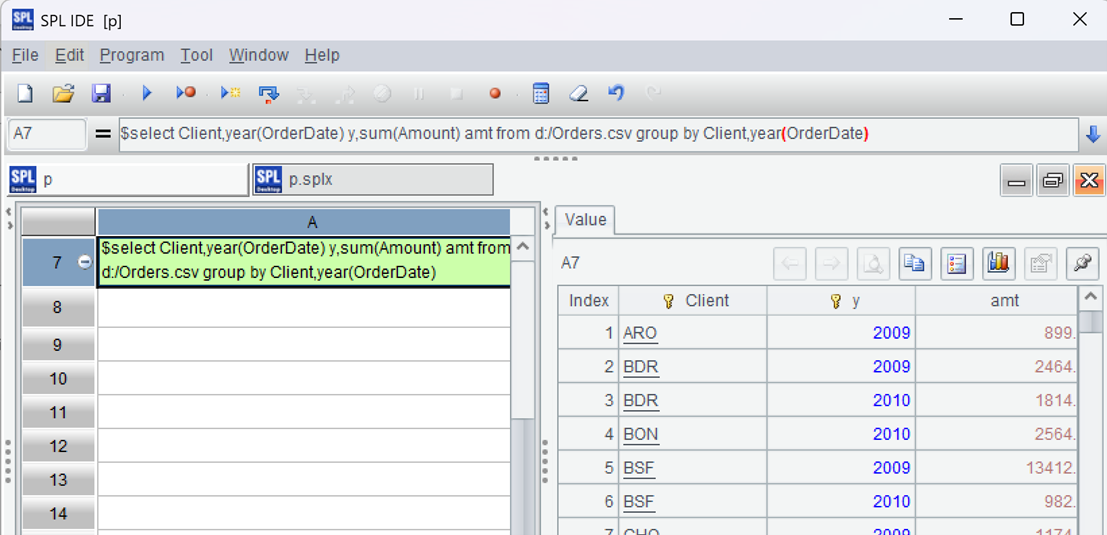The width and height of the screenshot is (1107, 535).
Task: Expand the formula bar with down arrow
Action: coord(1093,134)
